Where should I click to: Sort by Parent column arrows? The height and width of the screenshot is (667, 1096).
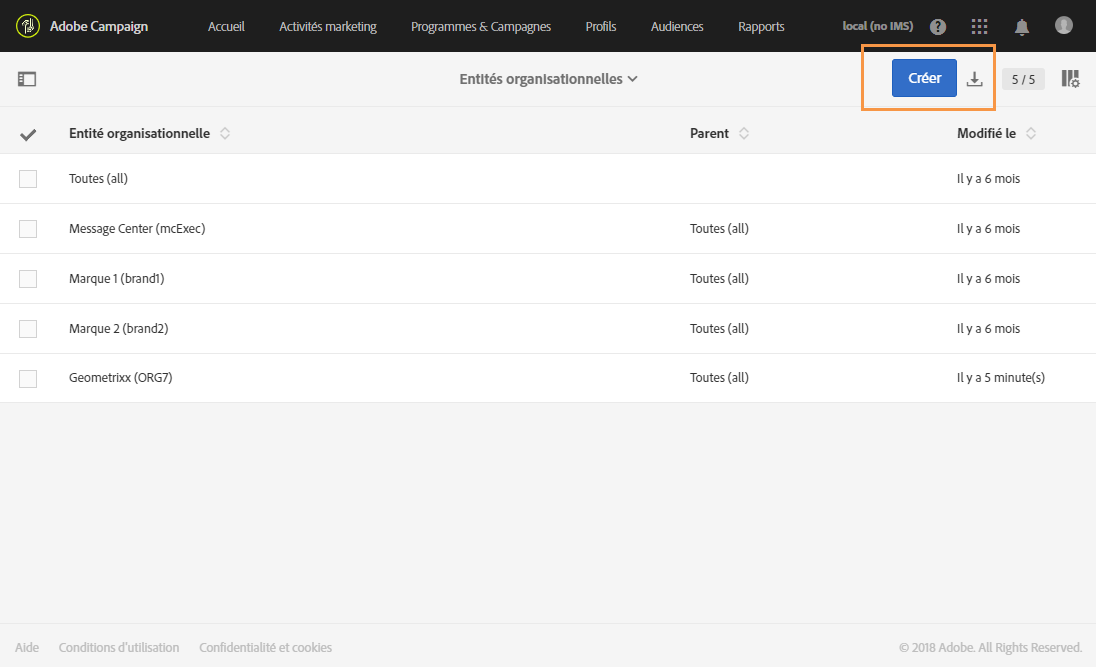click(744, 133)
